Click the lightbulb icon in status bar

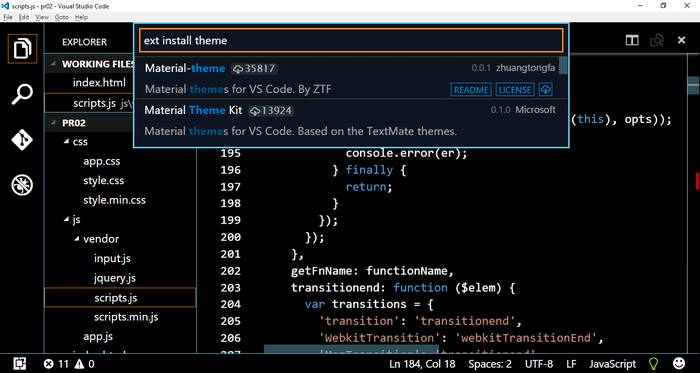[654, 363]
